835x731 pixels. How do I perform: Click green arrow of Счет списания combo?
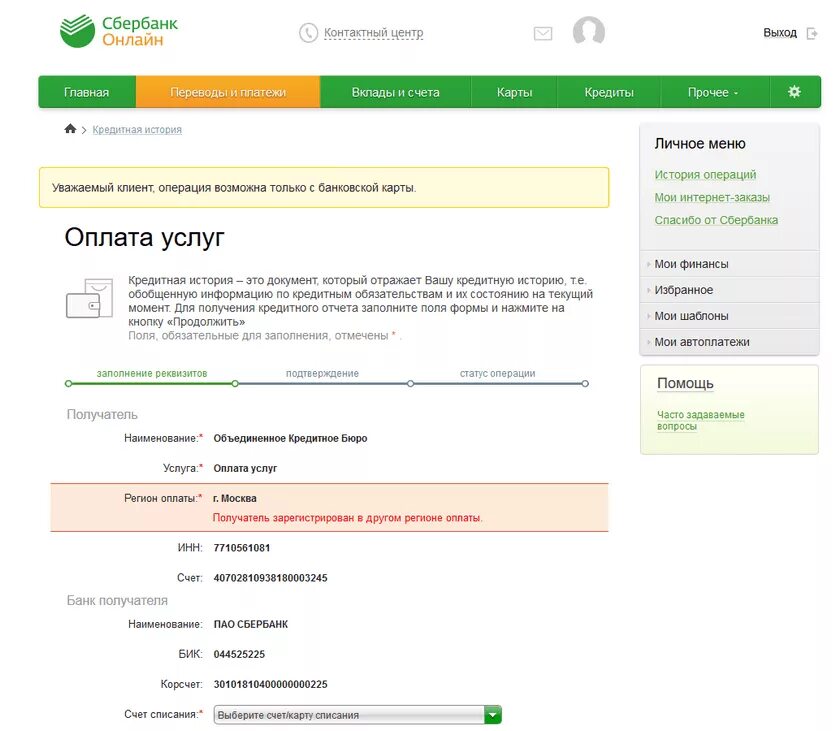(x=493, y=715)
